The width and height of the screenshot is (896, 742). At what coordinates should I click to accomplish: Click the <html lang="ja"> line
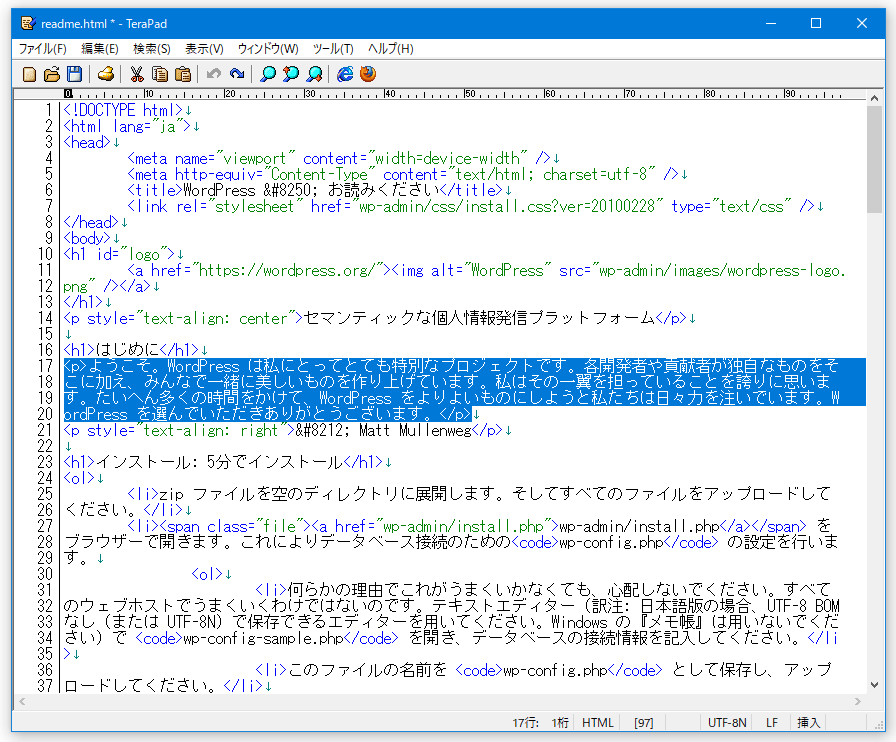pos(127,126)
